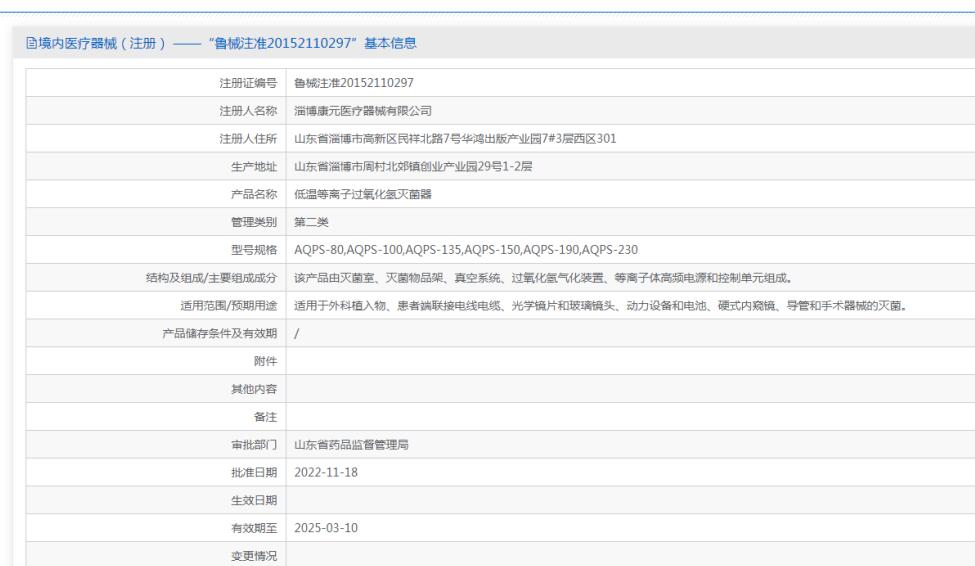Viewport: 975px width, 566px height.
Task: Select the registration number 鲁械注准20152110297 value
Action: tap(354, 83)
